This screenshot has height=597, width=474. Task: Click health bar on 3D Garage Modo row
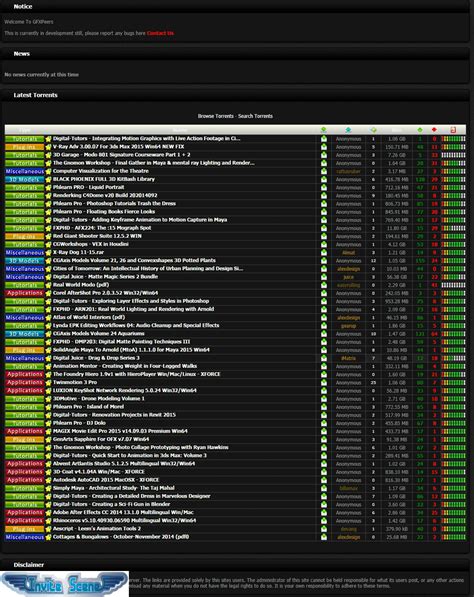coord(453,155)
